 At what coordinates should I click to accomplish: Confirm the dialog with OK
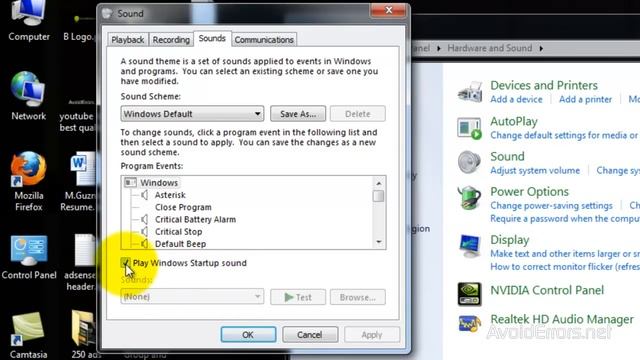(248, 335)
